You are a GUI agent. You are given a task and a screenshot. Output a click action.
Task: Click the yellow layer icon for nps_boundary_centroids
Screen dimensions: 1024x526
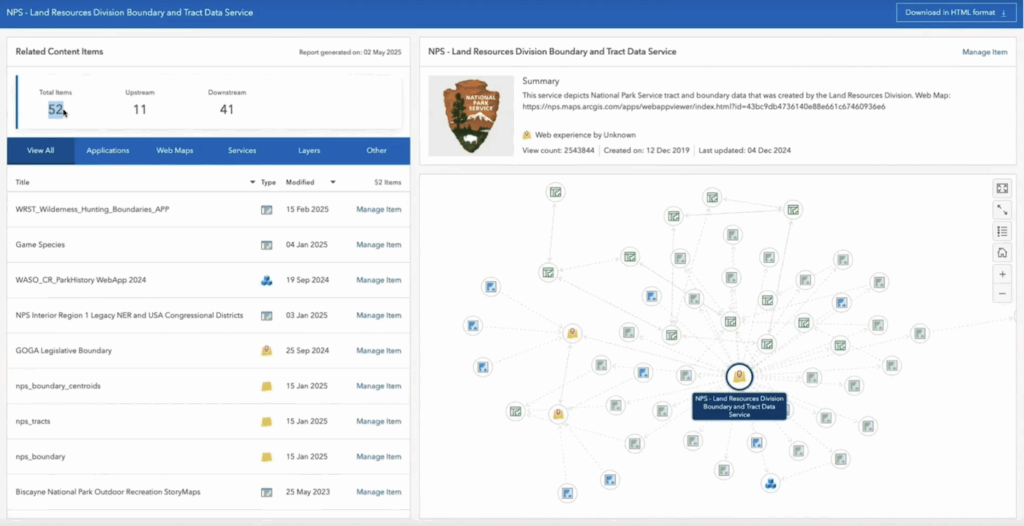click(266, 386)
